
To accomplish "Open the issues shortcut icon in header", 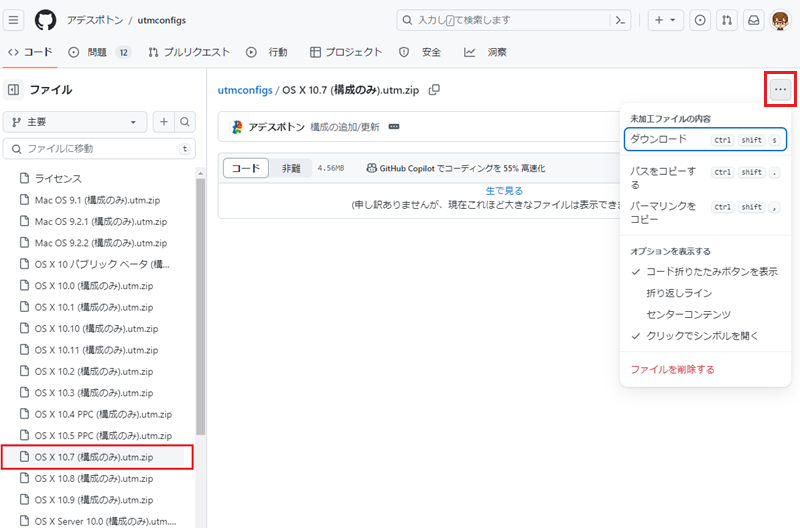I will tap(700, 20).
